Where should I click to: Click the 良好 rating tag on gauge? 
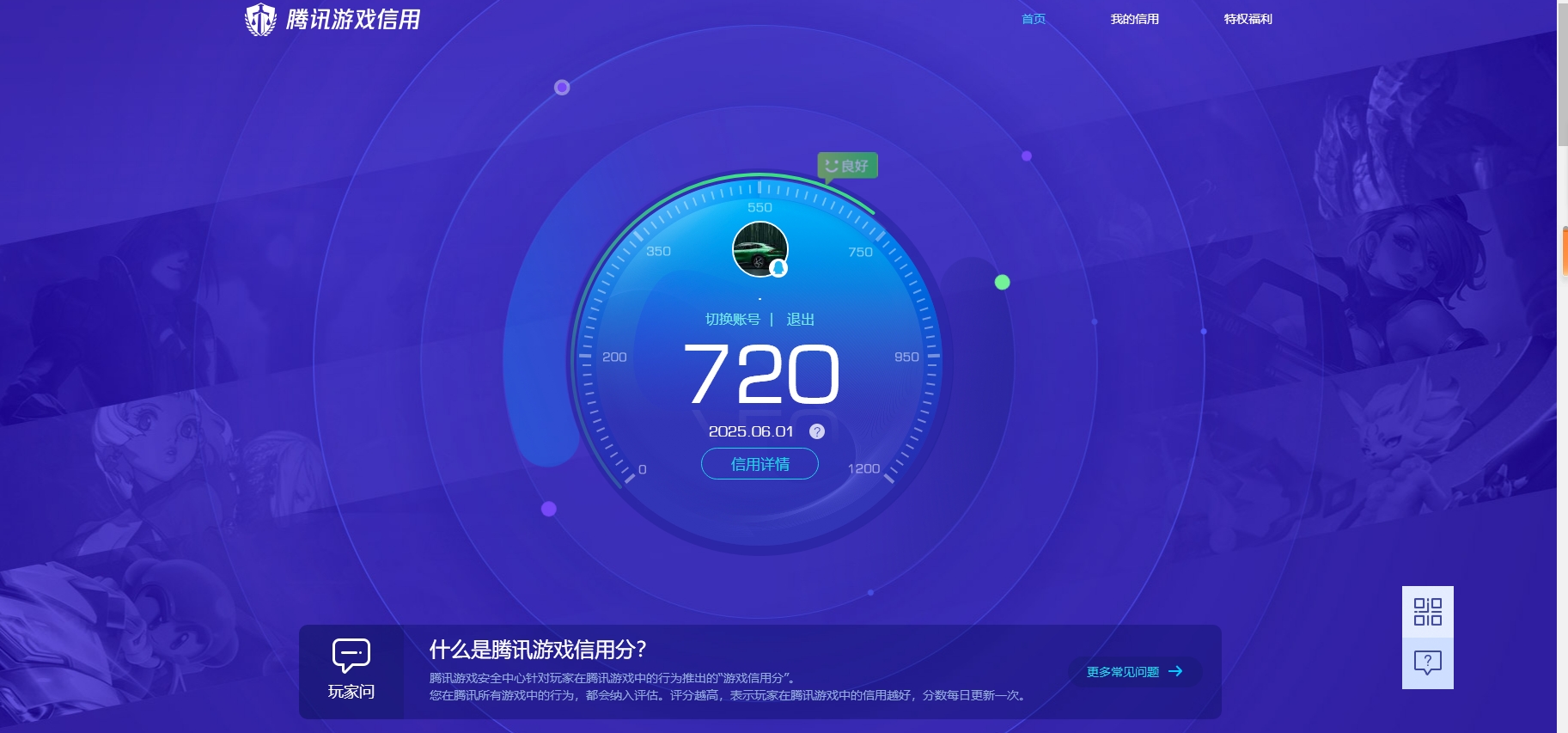click(x=847, y=165)
